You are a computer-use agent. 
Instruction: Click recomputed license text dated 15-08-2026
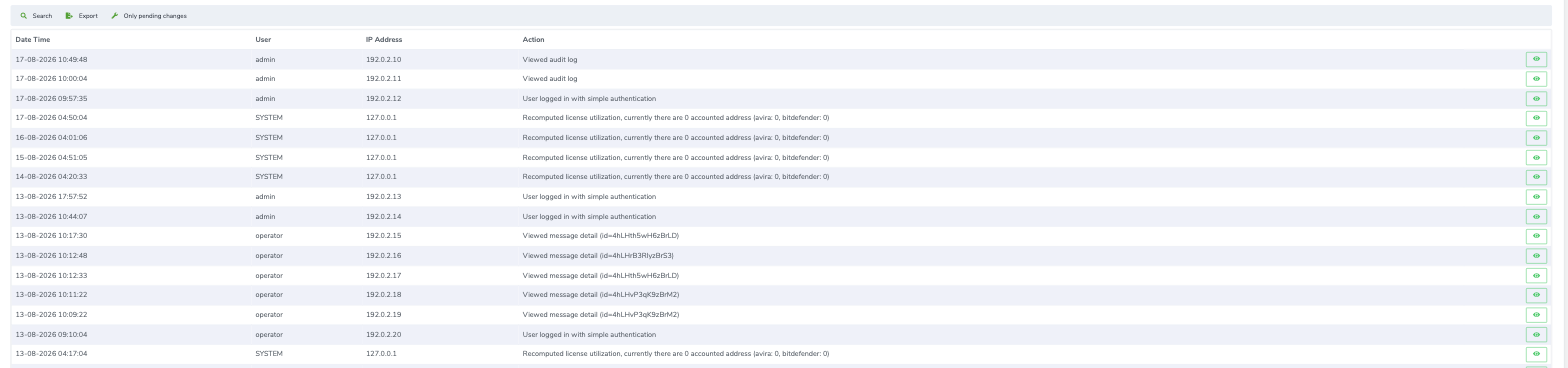[675, 158]
